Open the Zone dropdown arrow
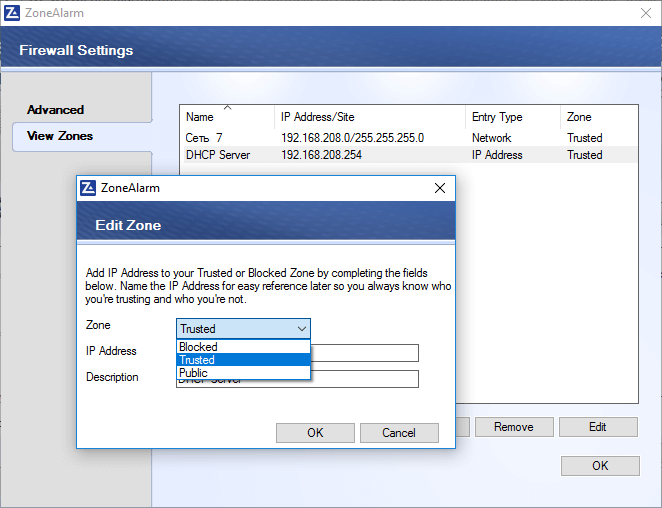 click(301, 328)
